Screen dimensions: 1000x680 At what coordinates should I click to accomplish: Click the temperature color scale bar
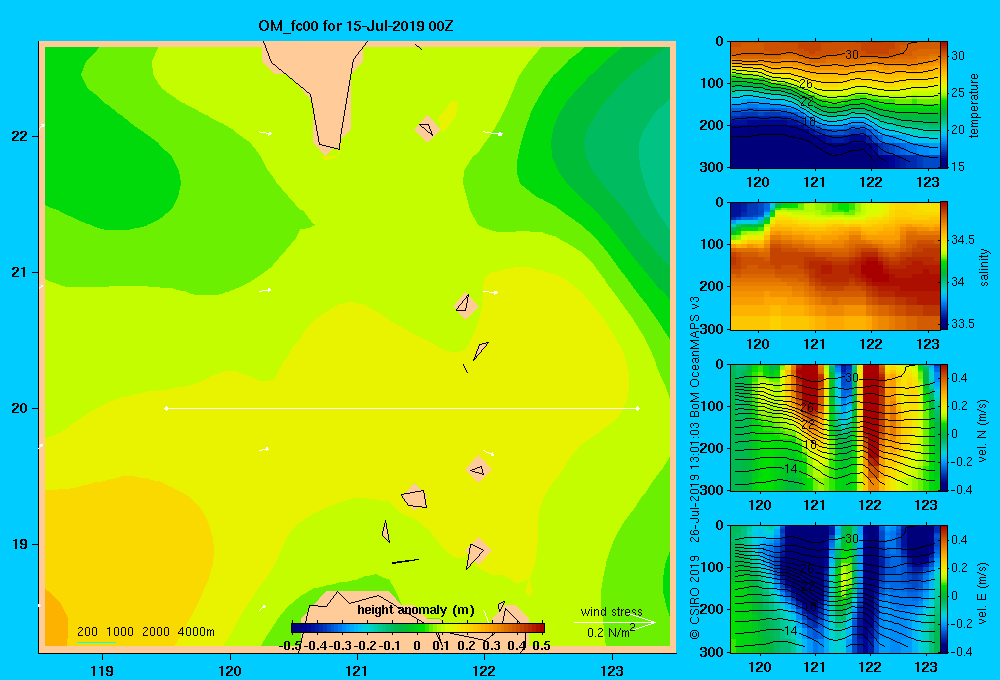[x=944, y=105]
